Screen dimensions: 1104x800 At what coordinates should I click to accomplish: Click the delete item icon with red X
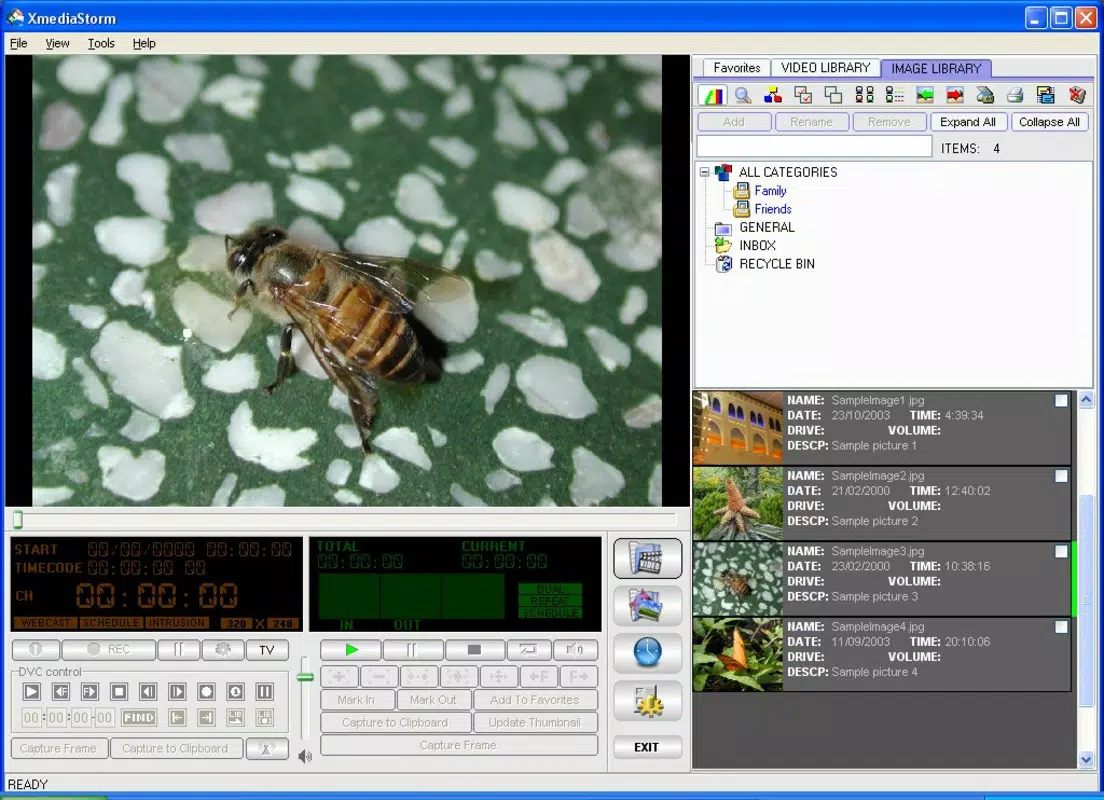pos(1077,95)
